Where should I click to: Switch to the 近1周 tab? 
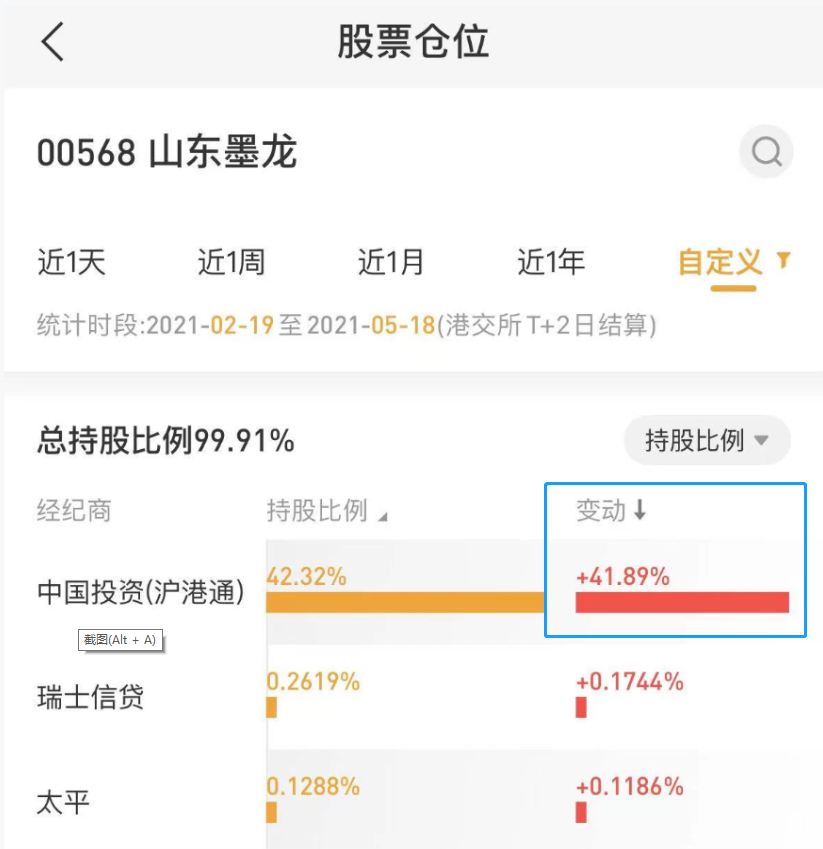click(231, 263)
